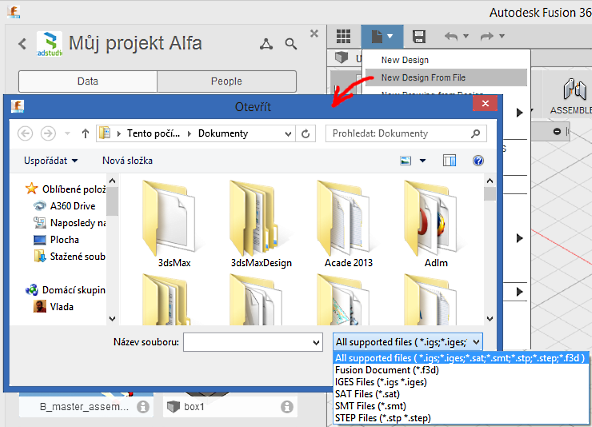592x427 pixels.
Task: Click Forward arrow in Otevřít dialog
Action: [x=48, y=133]
